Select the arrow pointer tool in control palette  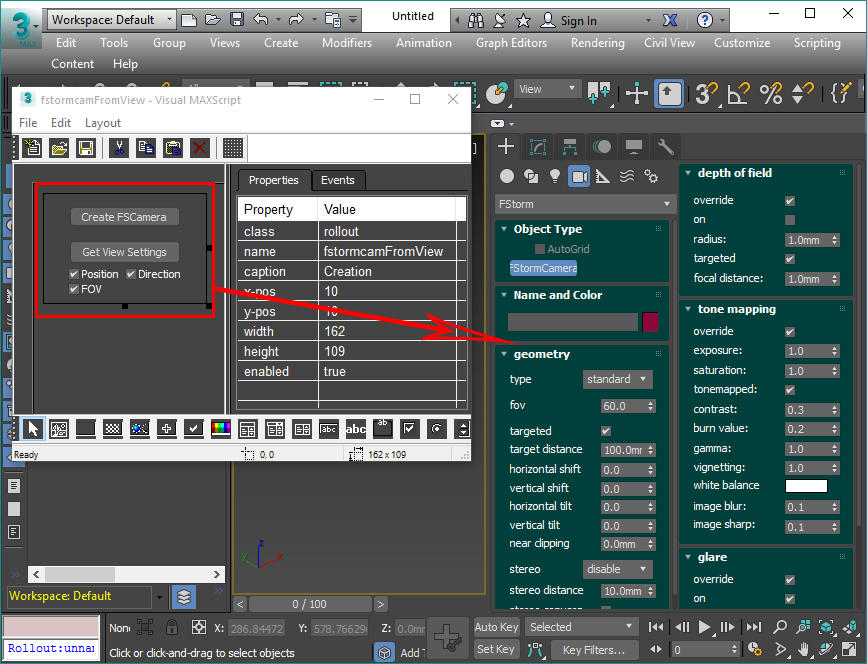coord(33,428)
